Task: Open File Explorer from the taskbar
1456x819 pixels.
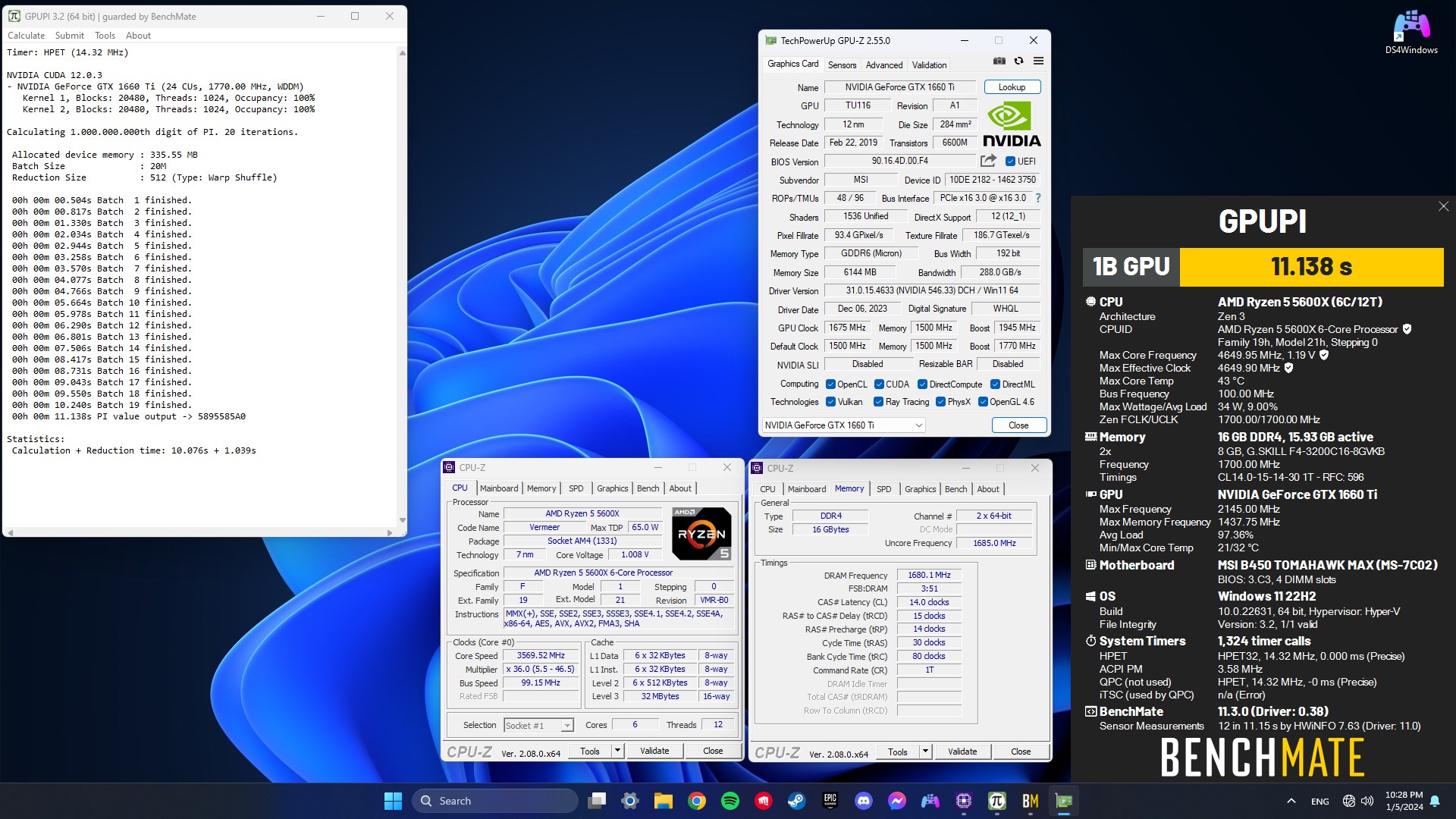Action: pos(664,801)
